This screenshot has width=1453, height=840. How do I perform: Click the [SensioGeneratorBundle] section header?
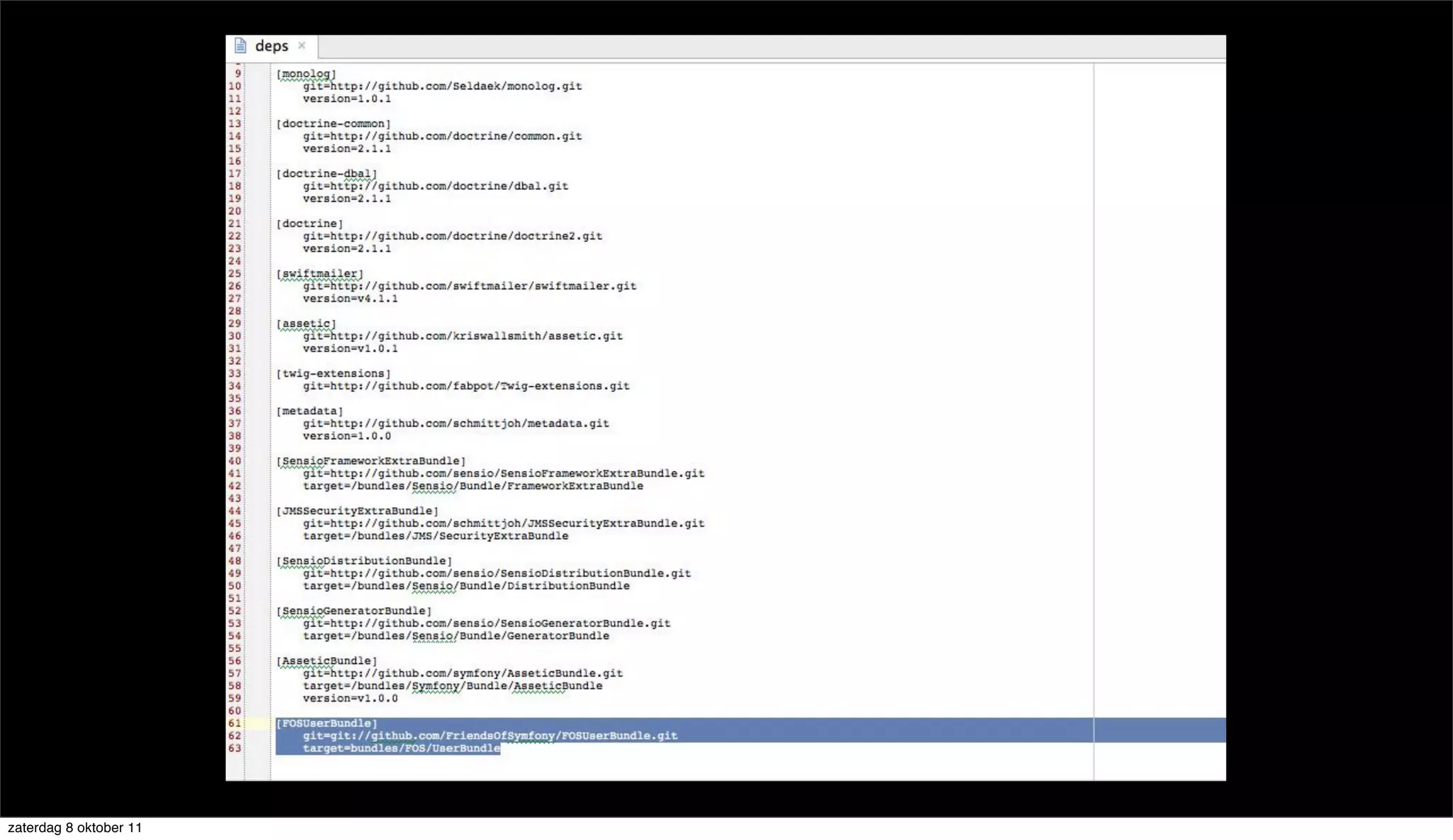[353, 612]
